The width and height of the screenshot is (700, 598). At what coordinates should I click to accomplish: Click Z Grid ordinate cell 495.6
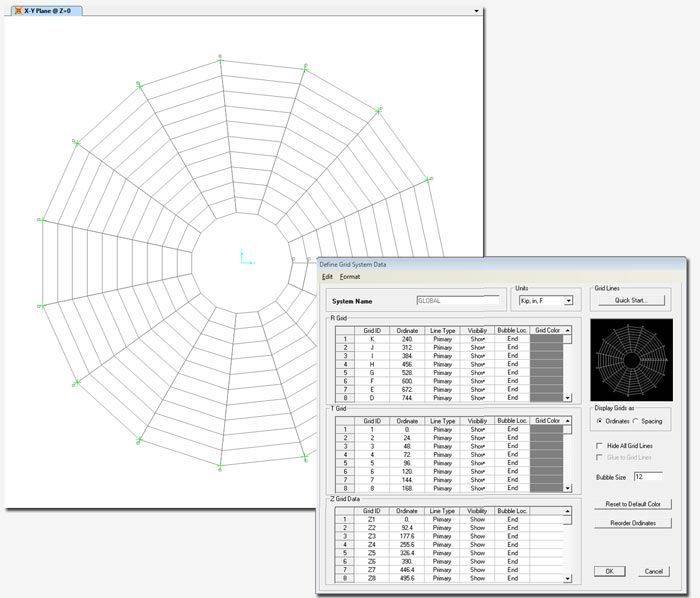407,578
